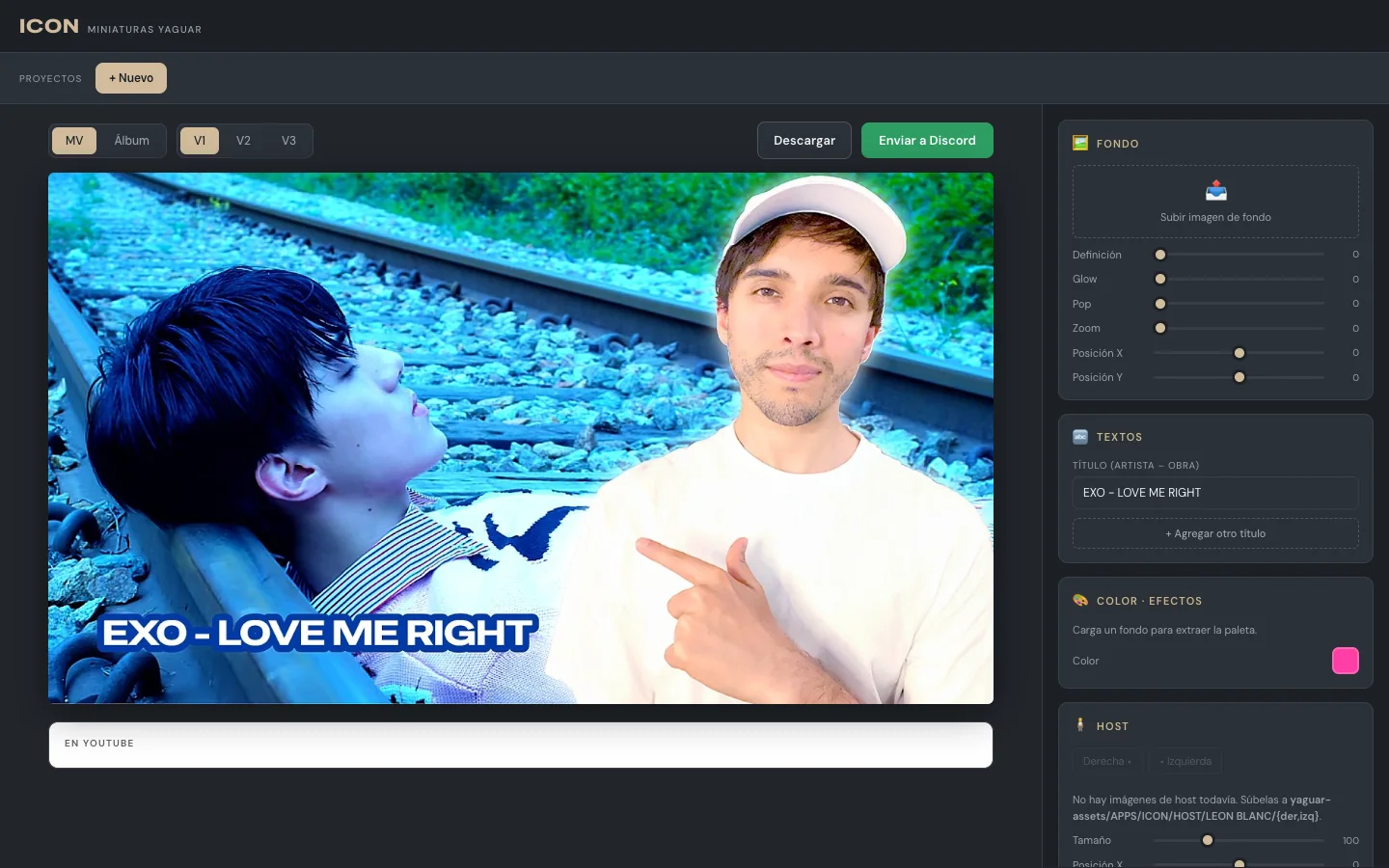Viewport: 1389px width, 868px height.
Task: Click the EXO - LOVE ME RIGHT overlay title
Action: tap(317, 633)
